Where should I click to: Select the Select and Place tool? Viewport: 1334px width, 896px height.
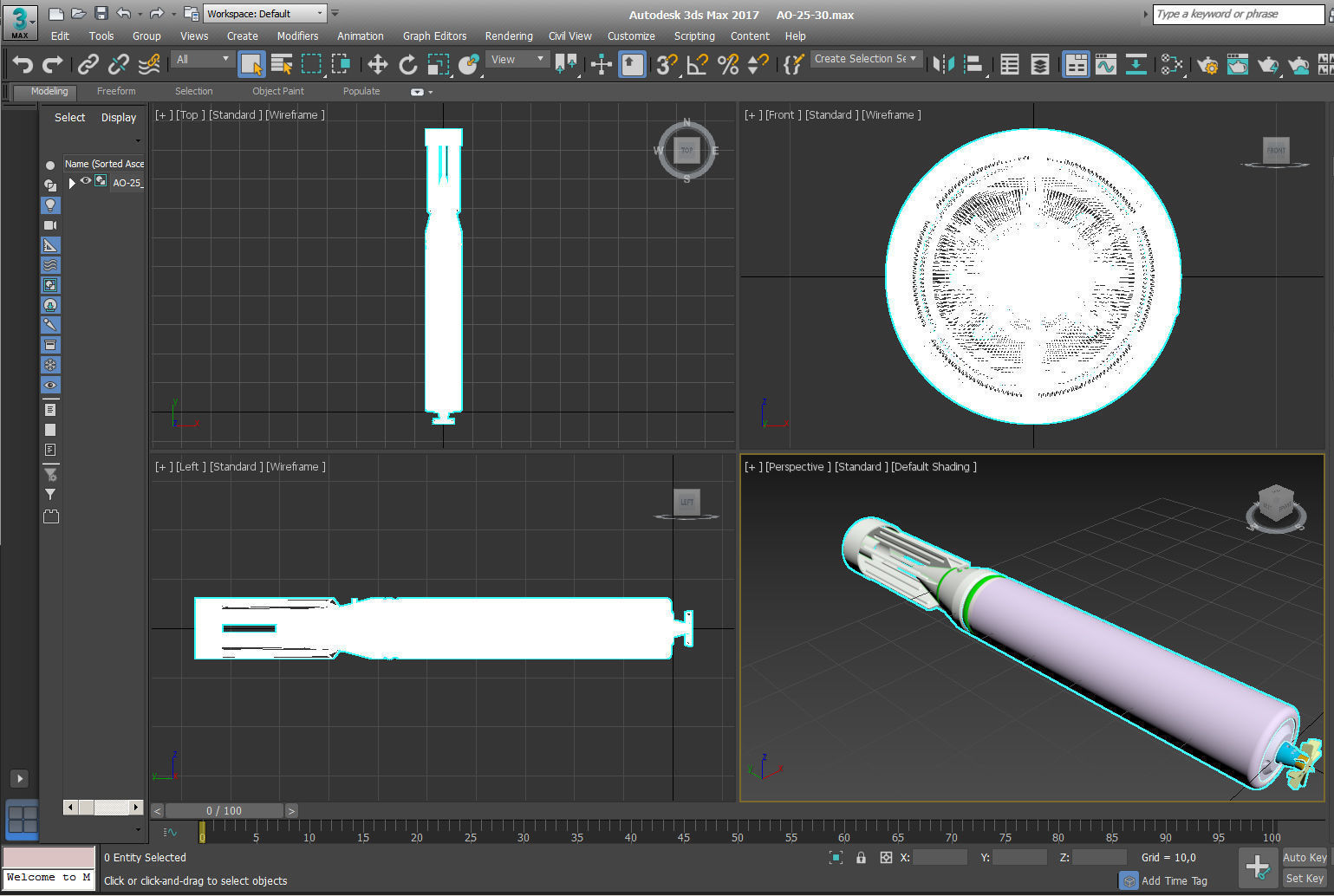click(469, 64)
